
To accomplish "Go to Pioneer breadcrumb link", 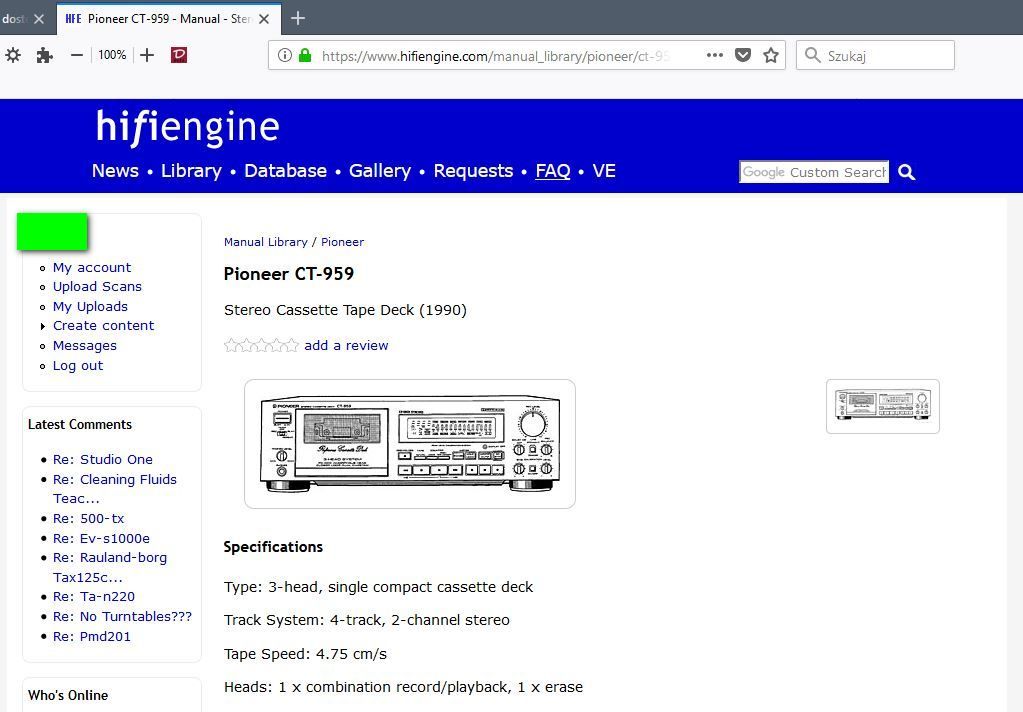I will tap(343, 242).
